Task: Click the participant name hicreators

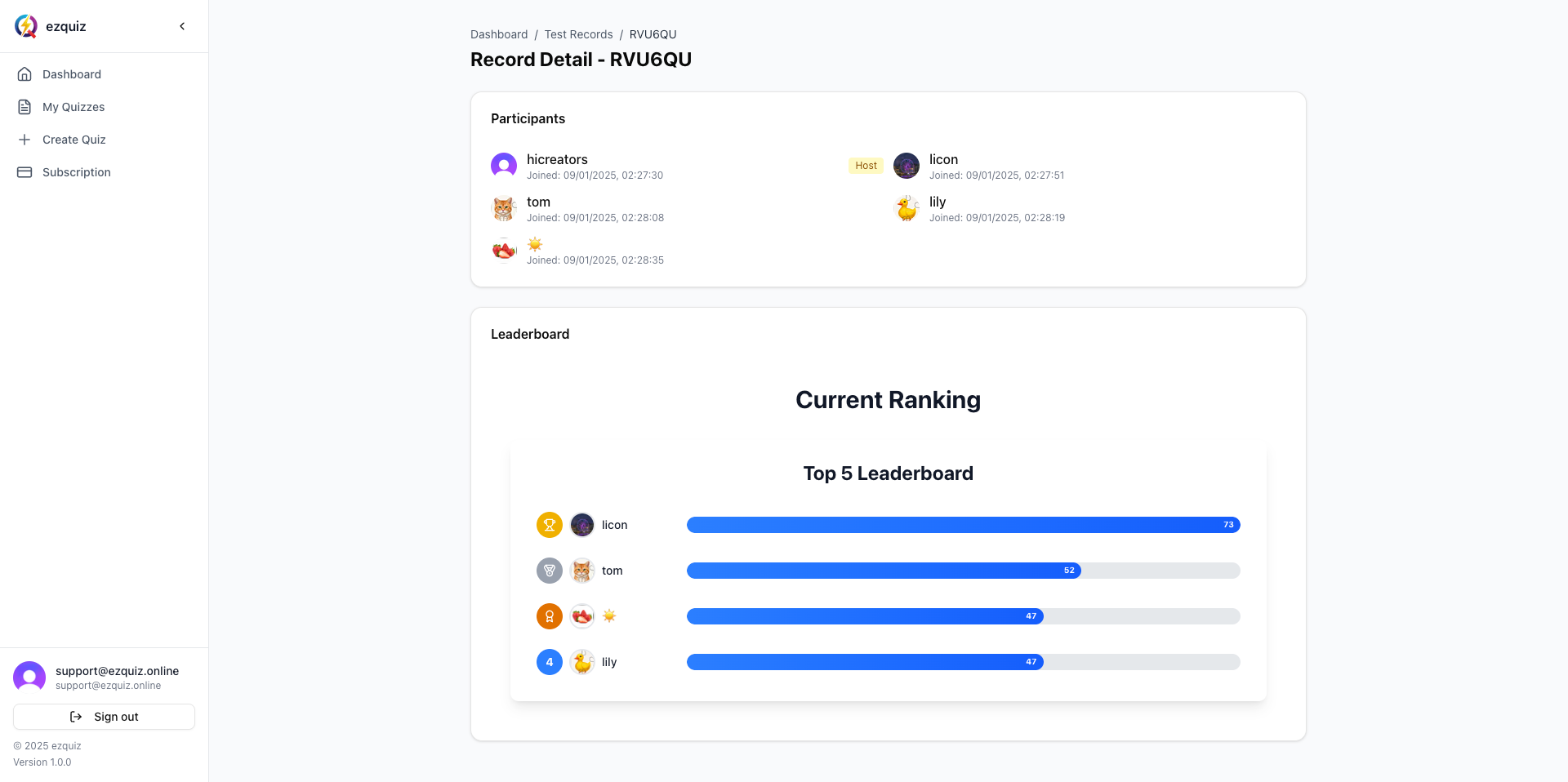Action: [x=557, y=159]
